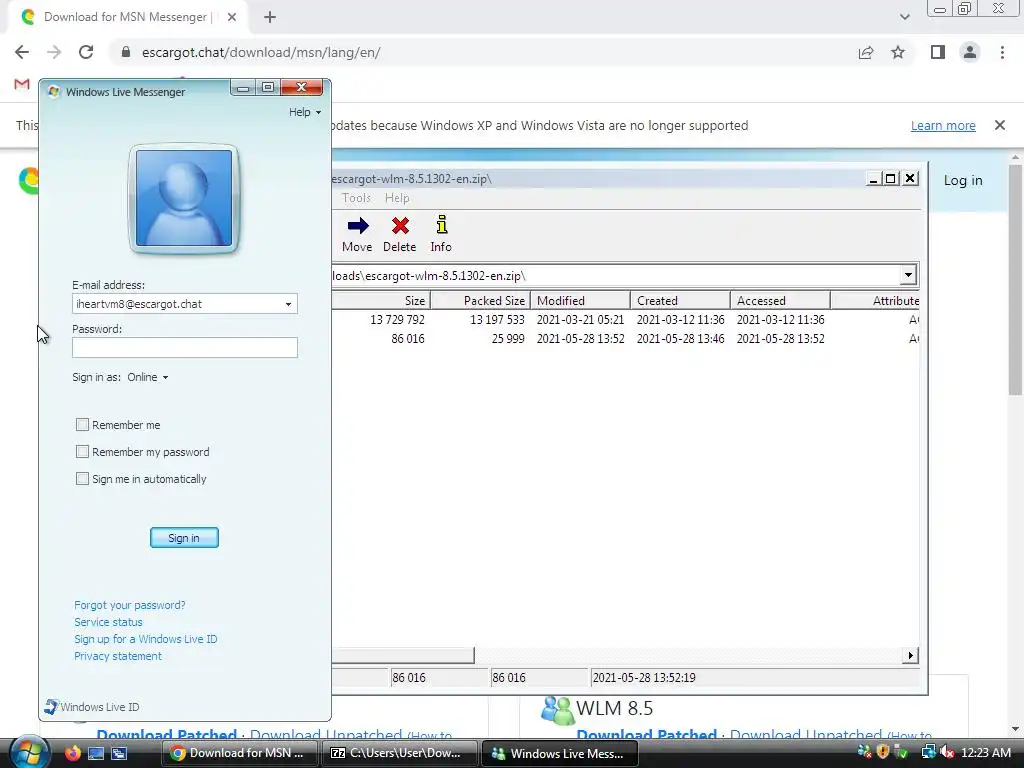Click the Messenger display picture
This screenshot has height=768, width=1024.
[x=184, y=198]
